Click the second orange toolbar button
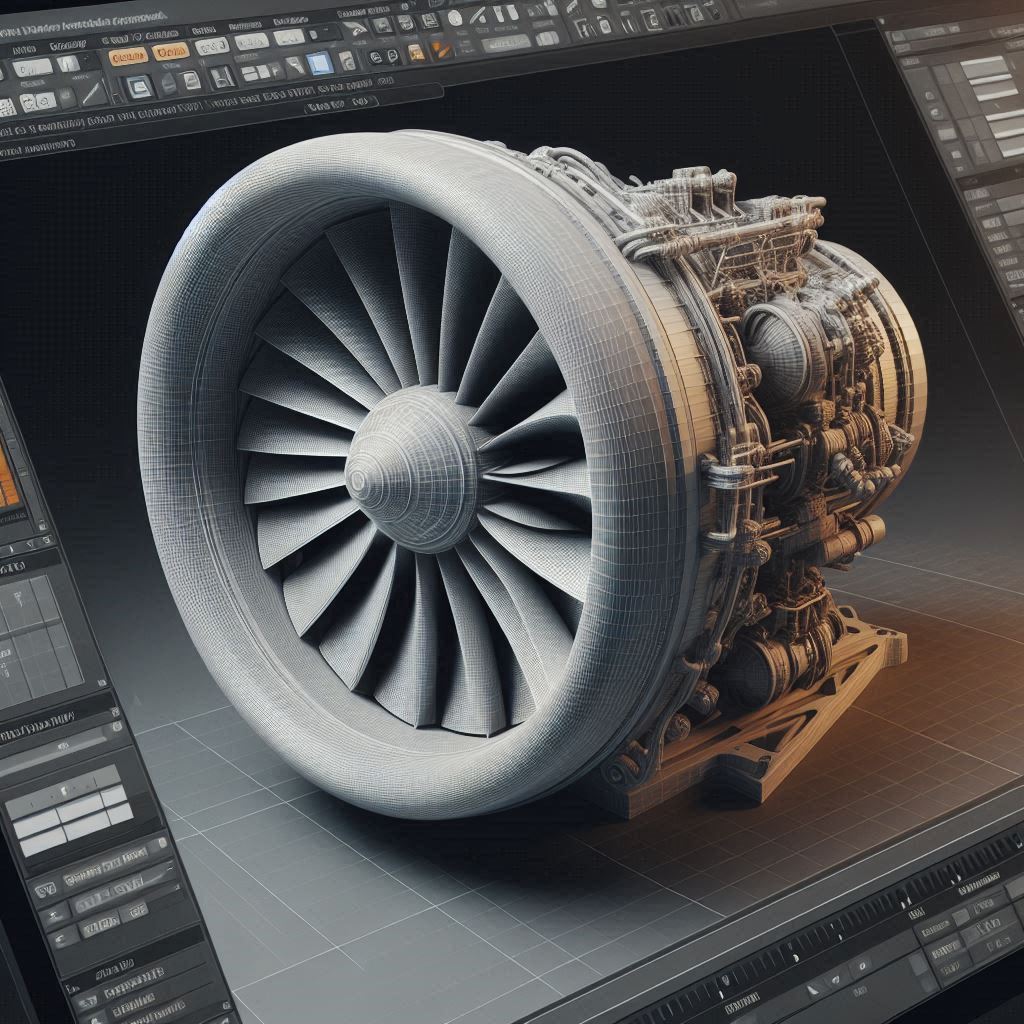Viewport: 1024px width, 1024px height. click(x=172, y=51)
